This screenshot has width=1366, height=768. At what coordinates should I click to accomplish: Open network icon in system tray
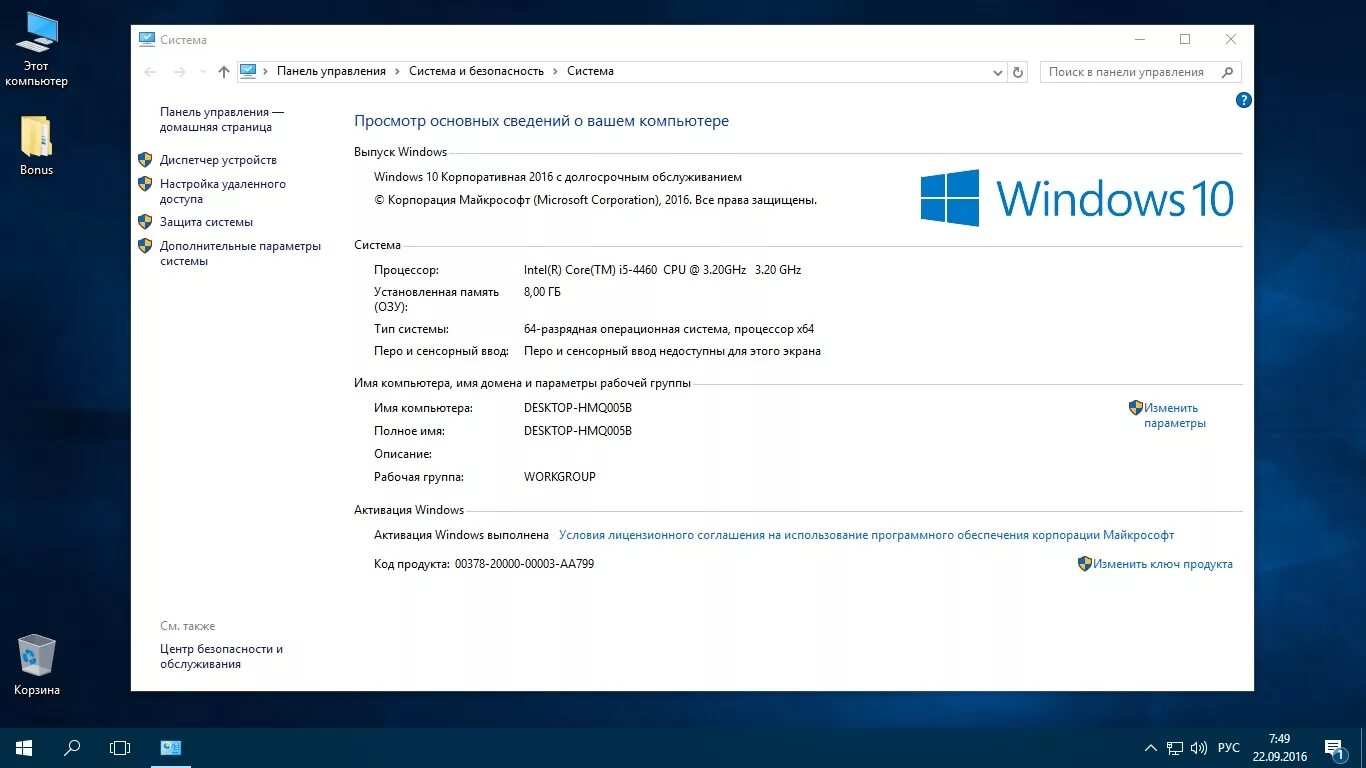coord(1174,748)
